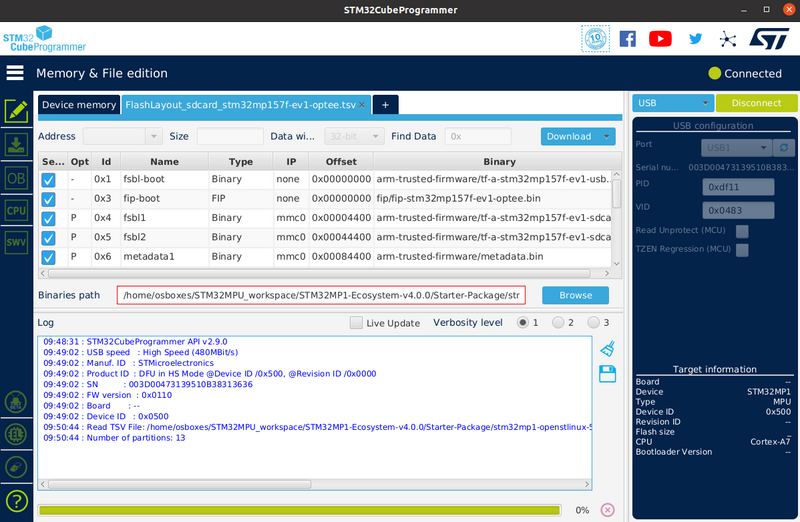Screen dimensions: 800x522
Task: Open the ST Facebook page icon
Action: 628,39
